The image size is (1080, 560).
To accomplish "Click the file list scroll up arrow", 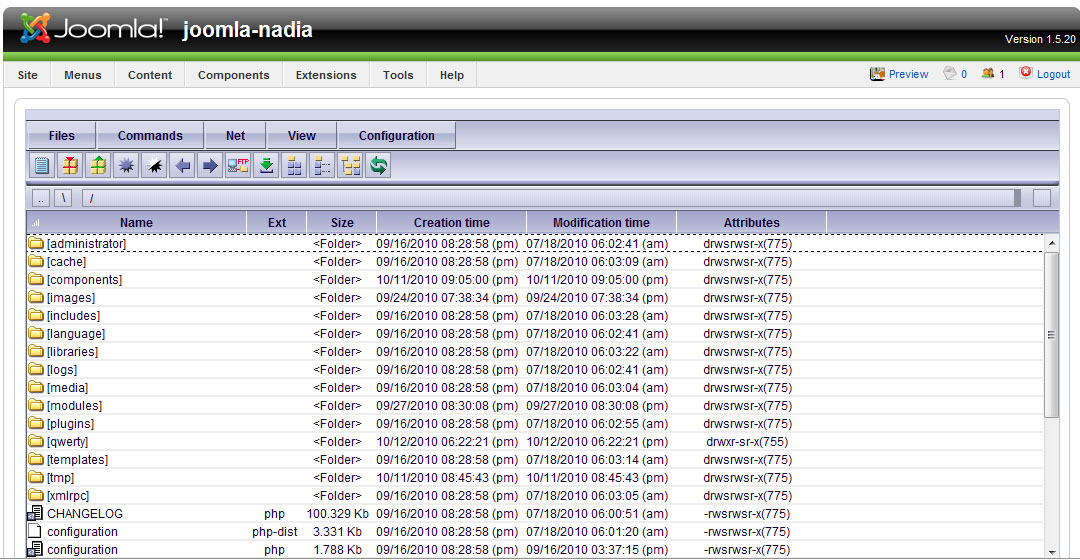I will 1051,244.
